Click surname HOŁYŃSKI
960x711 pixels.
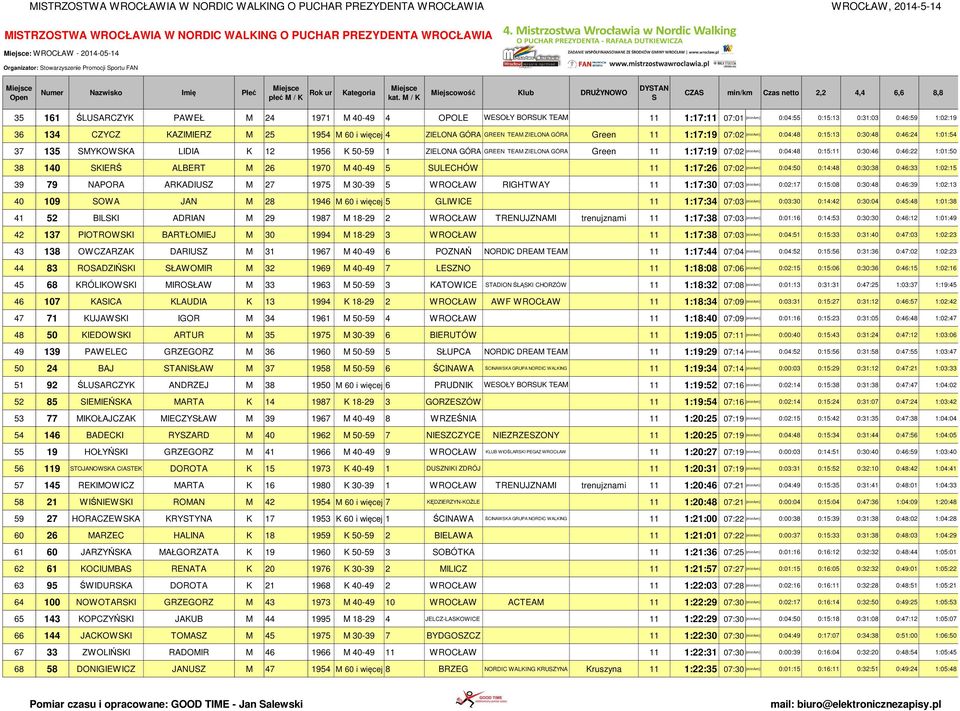106,452
